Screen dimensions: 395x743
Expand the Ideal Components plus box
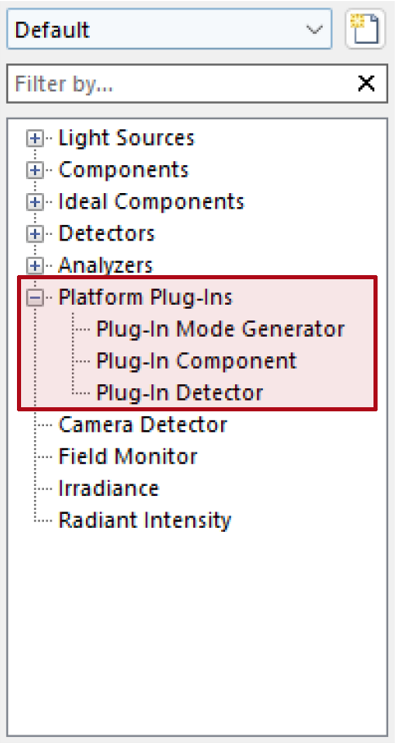point(35,202)
